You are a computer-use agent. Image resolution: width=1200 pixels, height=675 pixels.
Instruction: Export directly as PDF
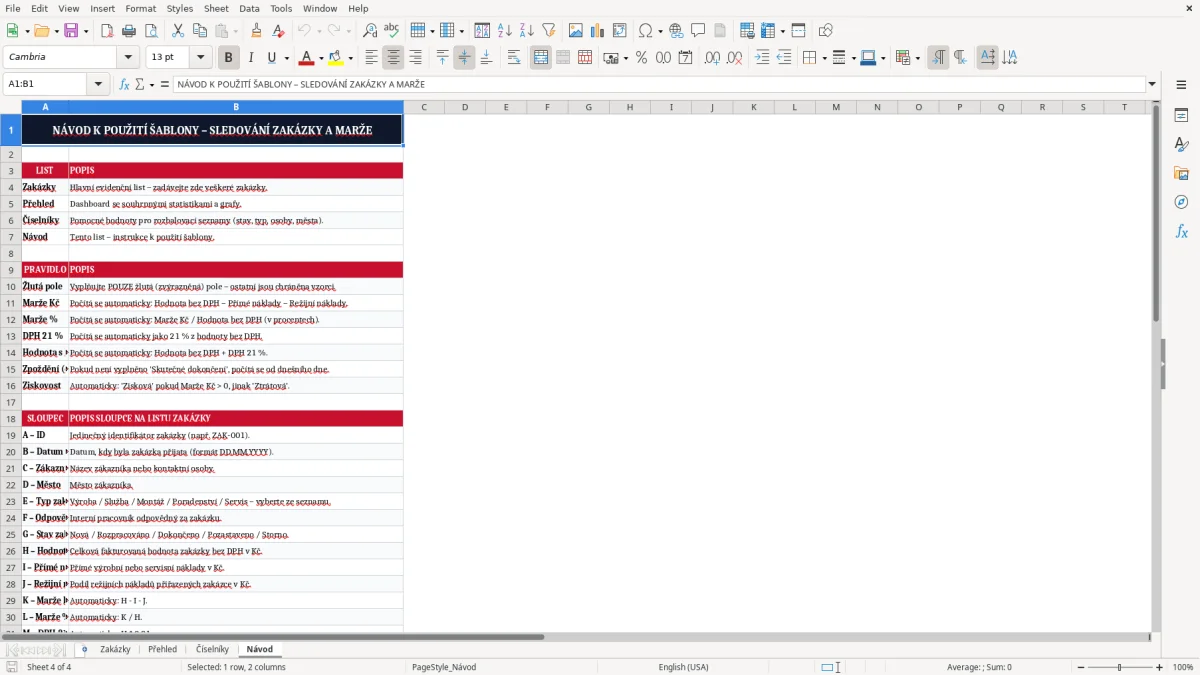(x=108, y=31)
